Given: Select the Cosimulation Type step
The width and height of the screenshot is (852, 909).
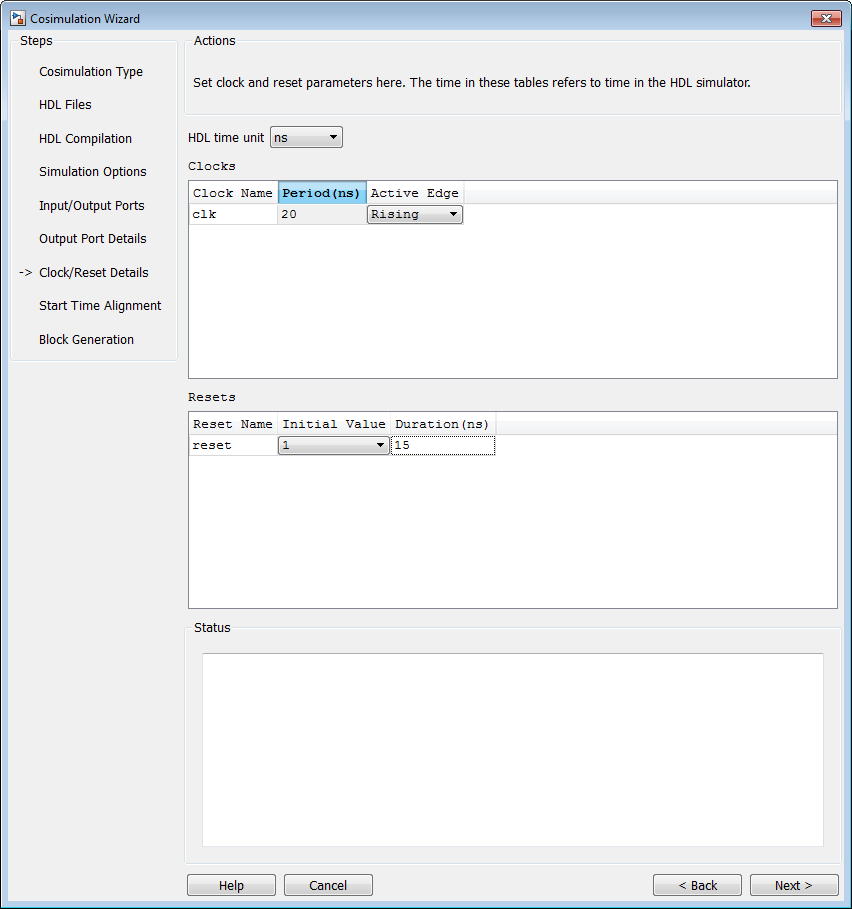Looking at the screenshot, I should [91, 72].
